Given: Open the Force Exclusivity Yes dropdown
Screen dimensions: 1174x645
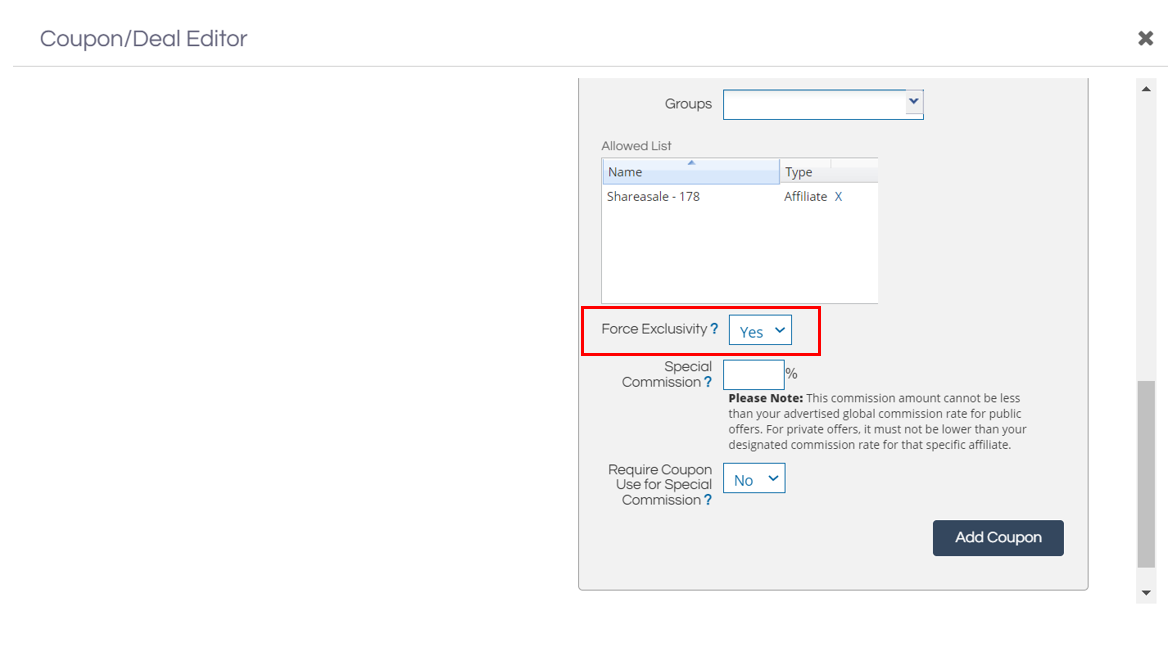Looking at the screenshot, I should [760, 331].
